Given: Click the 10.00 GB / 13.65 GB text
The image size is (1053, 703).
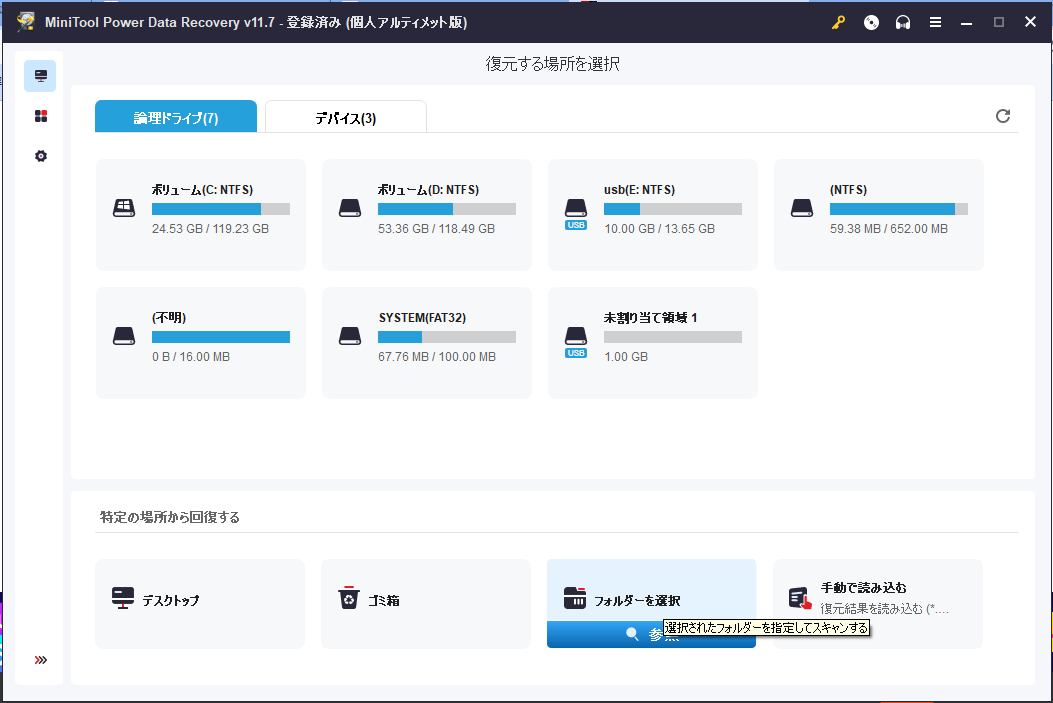Looking at the screenshot, I should coord(659,229).
